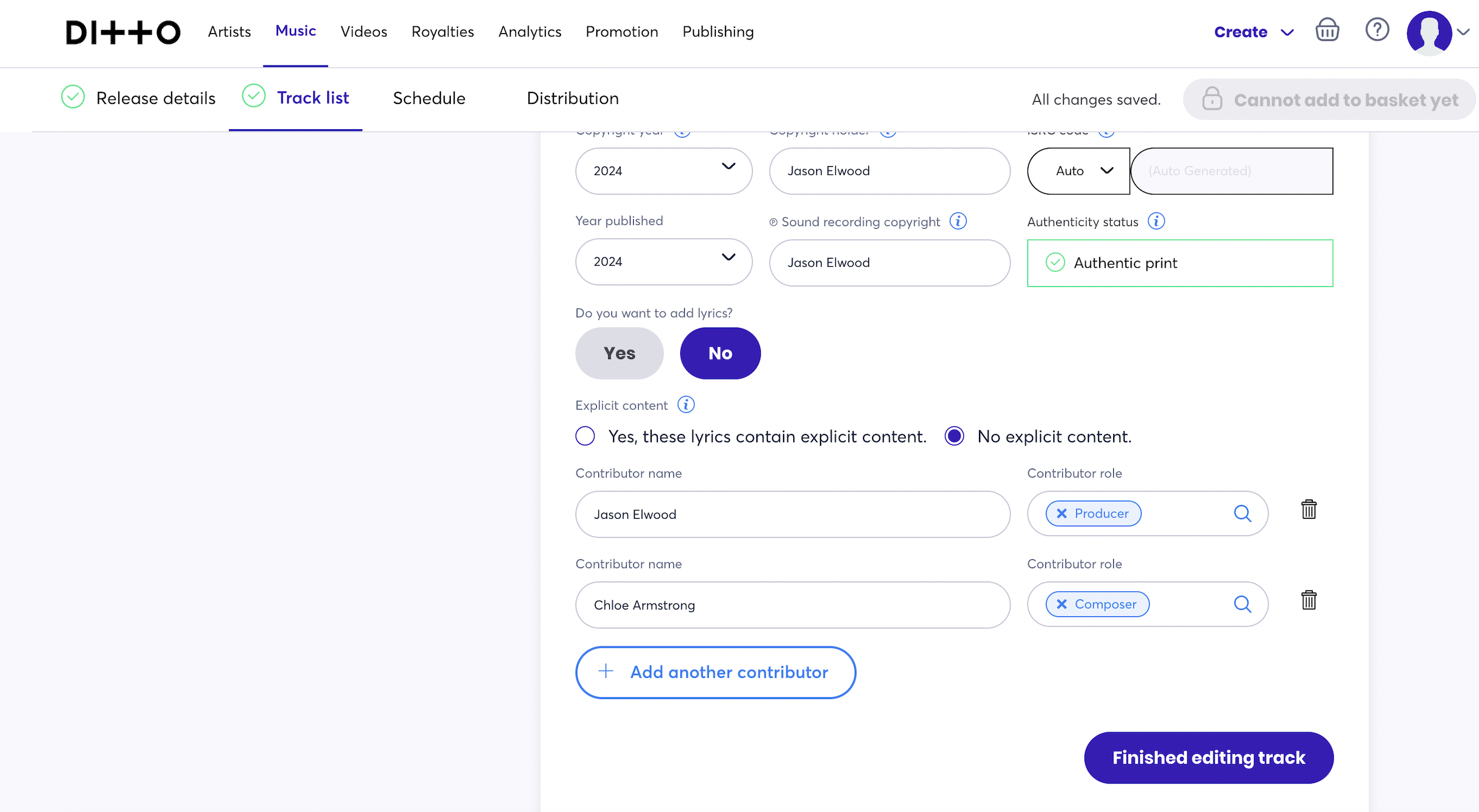Screen dimensions: 1479x812
Task: Edit the Sound recording copyright field
Action: pyautogui.click(x=889, y=263)
